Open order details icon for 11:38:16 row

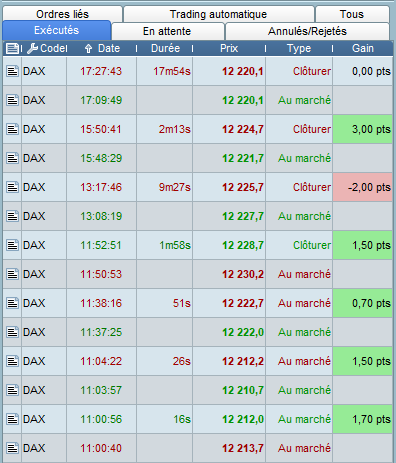click(x=12, y=303)
